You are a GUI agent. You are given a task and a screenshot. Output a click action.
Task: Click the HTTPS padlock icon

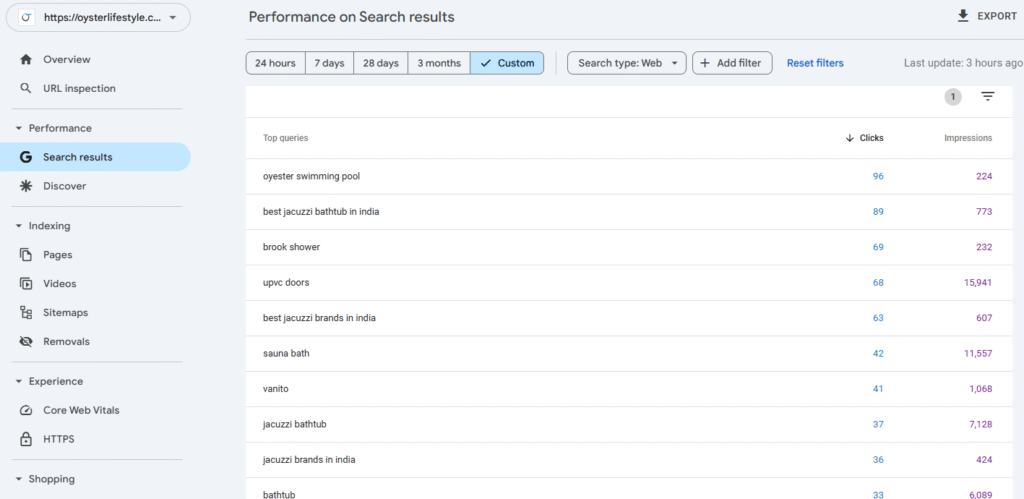point(26,439)
